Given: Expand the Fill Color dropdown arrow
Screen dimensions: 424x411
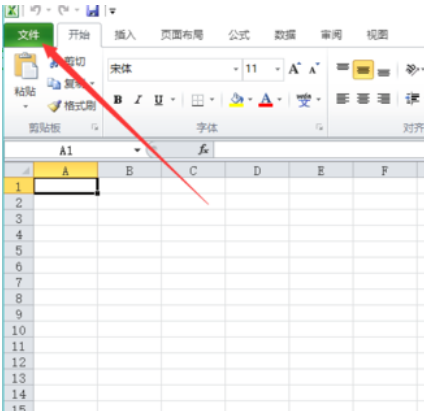Looking at the screenshot, I should point(250,99).
